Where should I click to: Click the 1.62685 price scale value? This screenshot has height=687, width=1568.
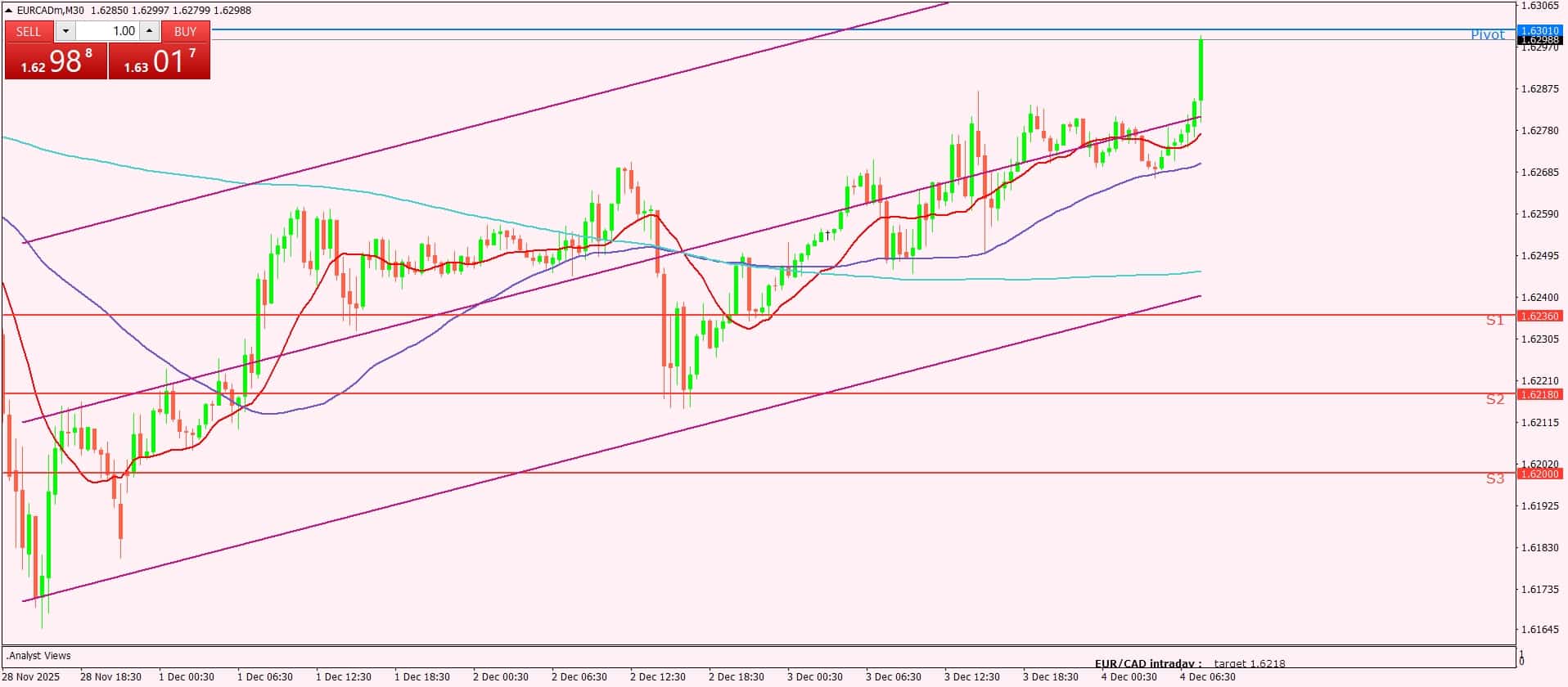pos(1539,172)
